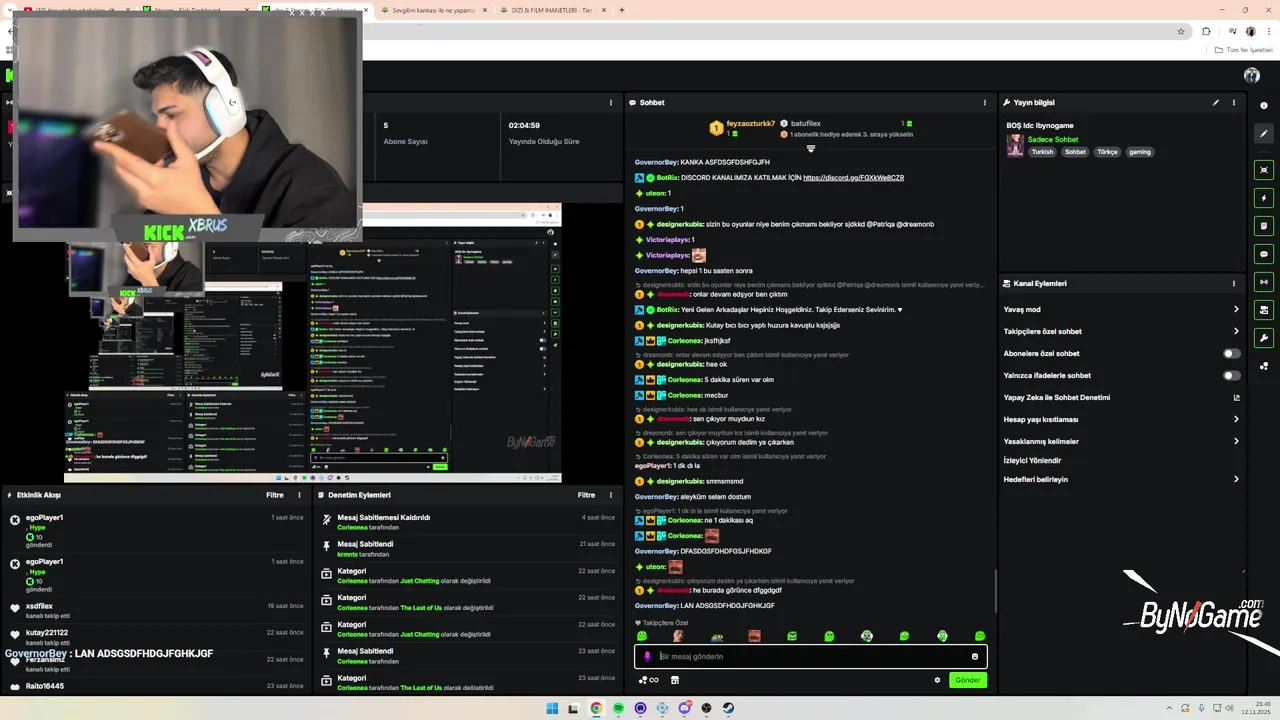This screenshot has height=720, width=1280.
Task: Open the Kanal Eylemleri three-dot menu
Action: (x=1234, y=283)
